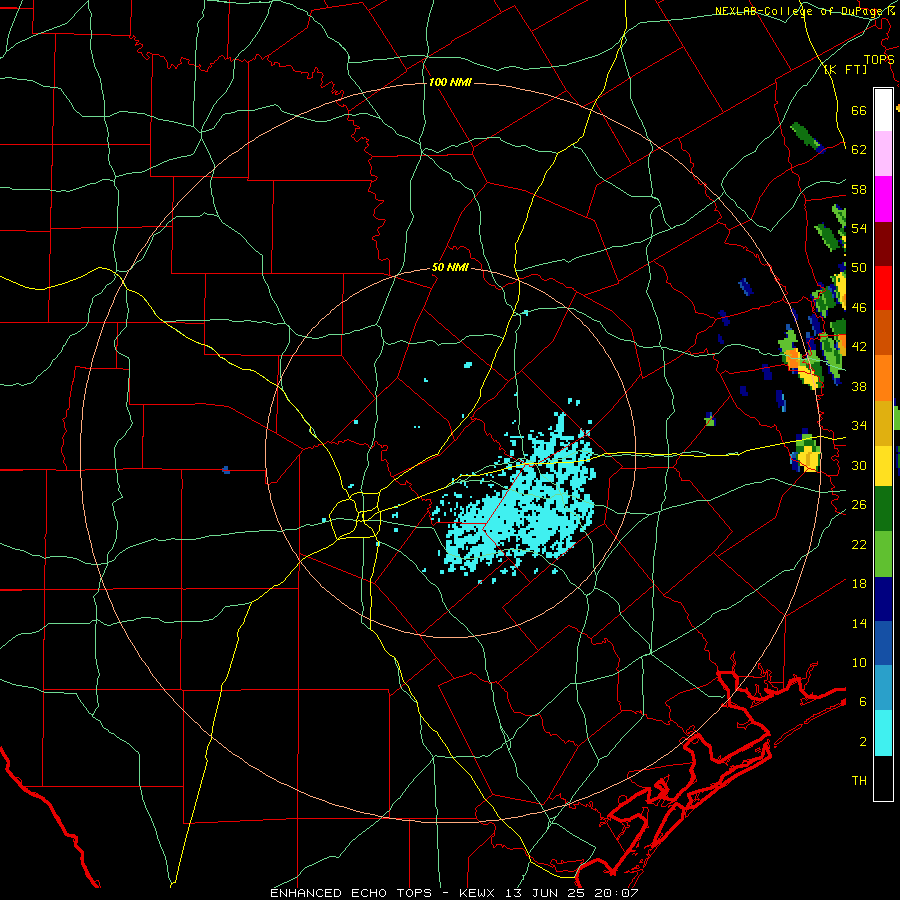900x900 pixels.
Task: Click the 'TH' threshold legend label
Action: (859, 781)
